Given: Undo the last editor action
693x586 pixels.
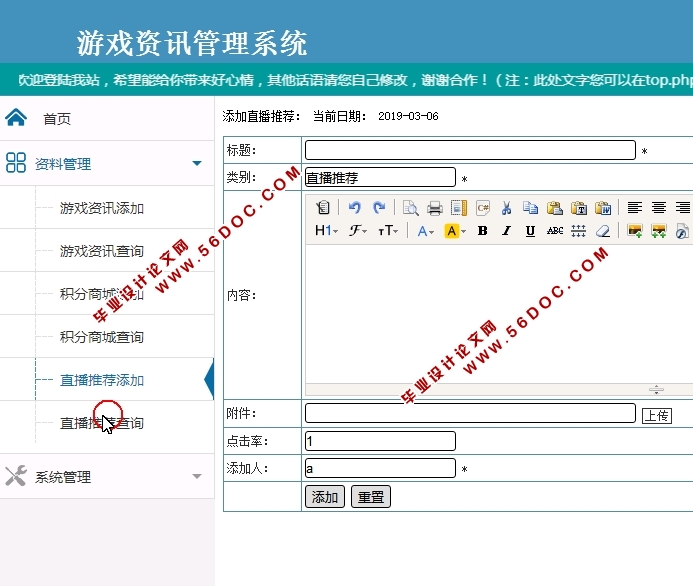Looking at the screenshot, I should point(354,207).
